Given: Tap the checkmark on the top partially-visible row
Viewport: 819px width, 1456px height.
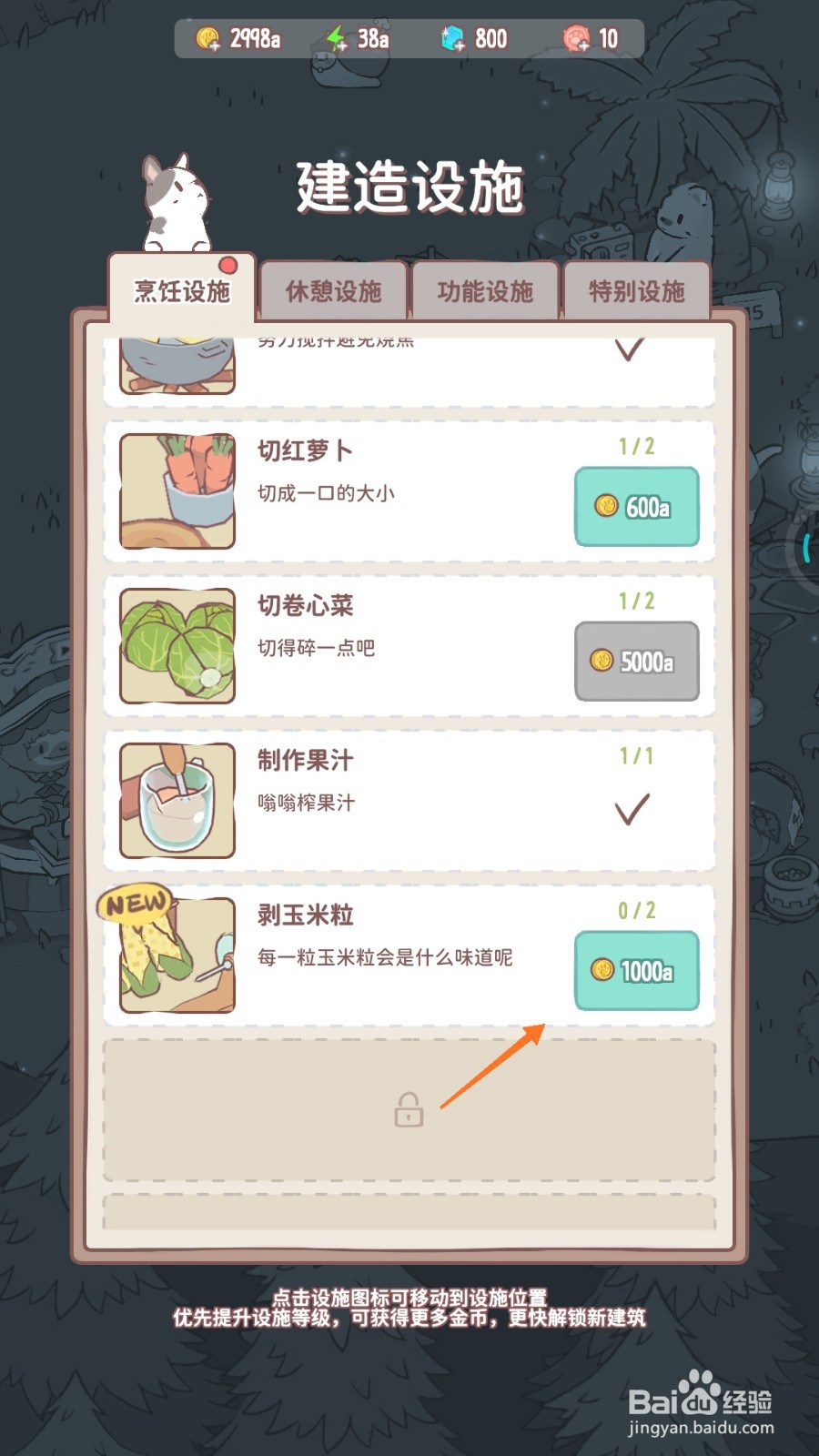Looking at the screenshot, I should (x=630, y=349).
